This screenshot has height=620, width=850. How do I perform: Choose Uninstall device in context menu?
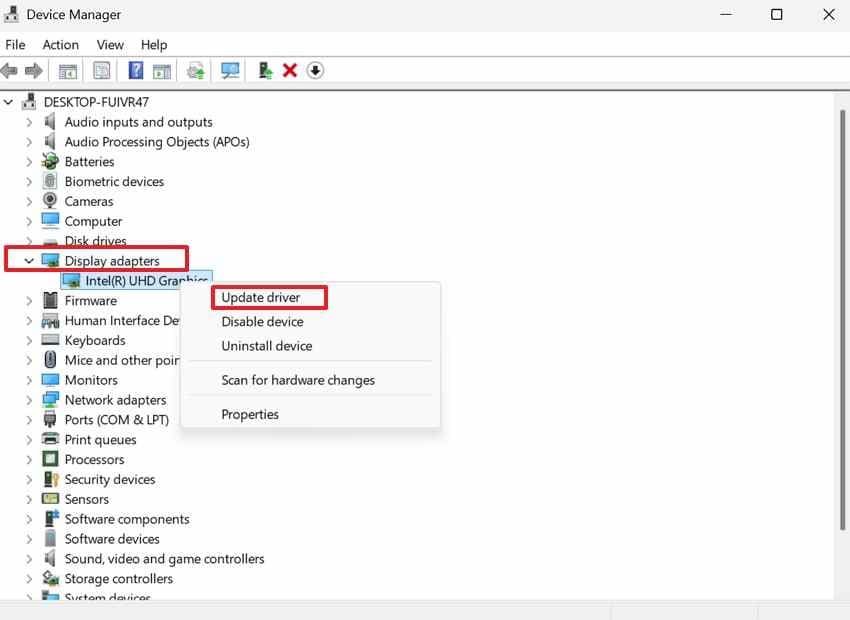[x=267, y=346]
